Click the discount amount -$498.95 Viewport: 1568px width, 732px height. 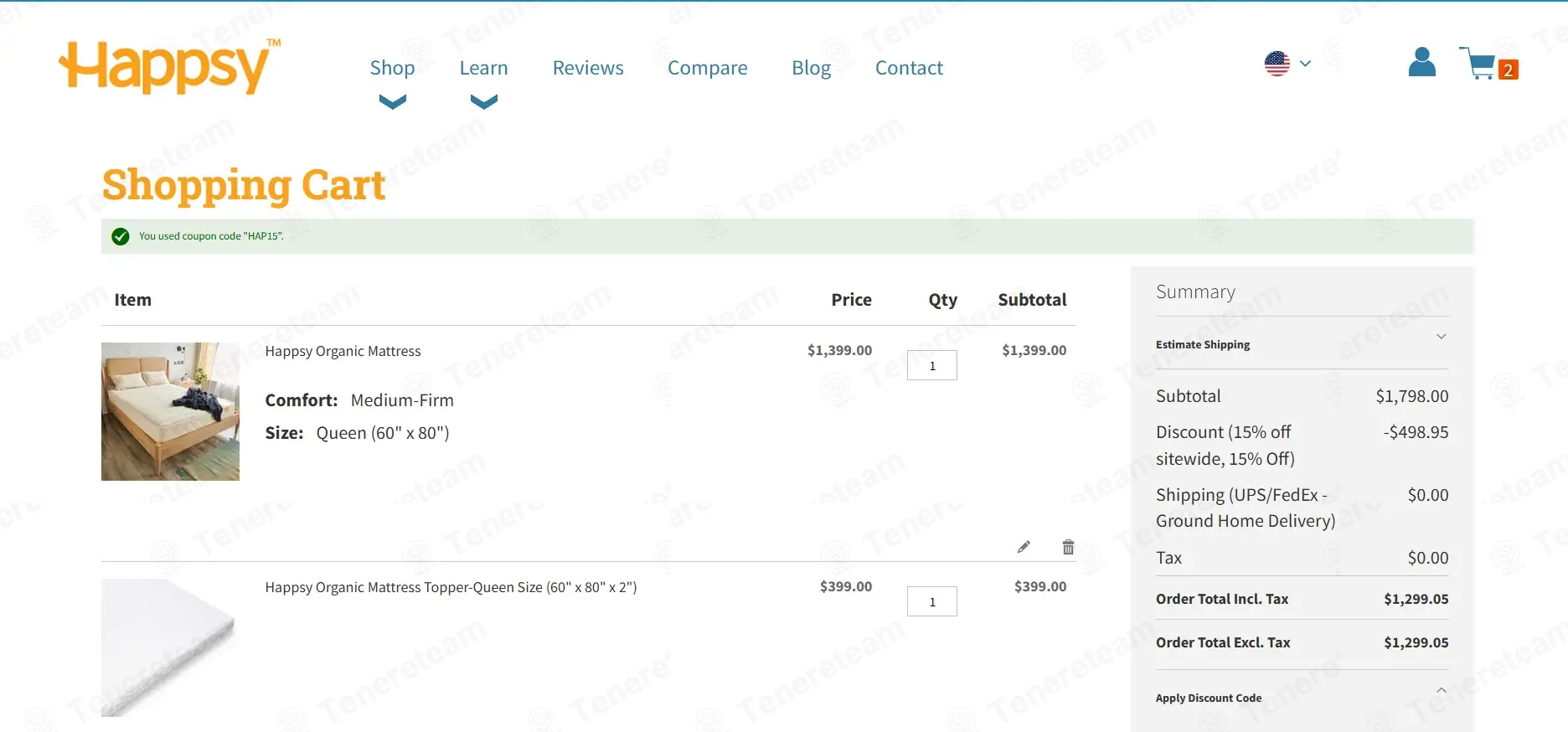click(1416, 432)
